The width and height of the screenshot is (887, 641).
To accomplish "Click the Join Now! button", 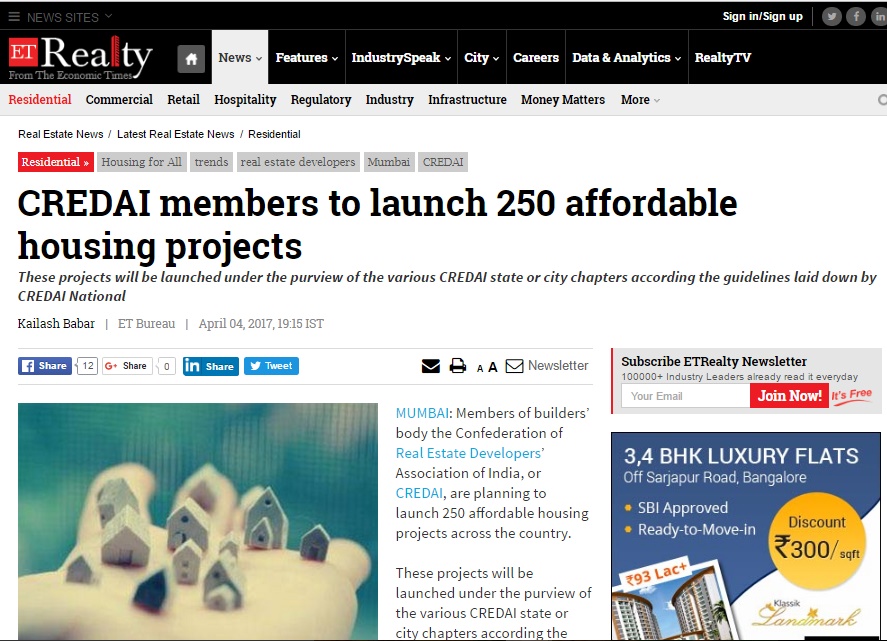I will pos(789,395).
